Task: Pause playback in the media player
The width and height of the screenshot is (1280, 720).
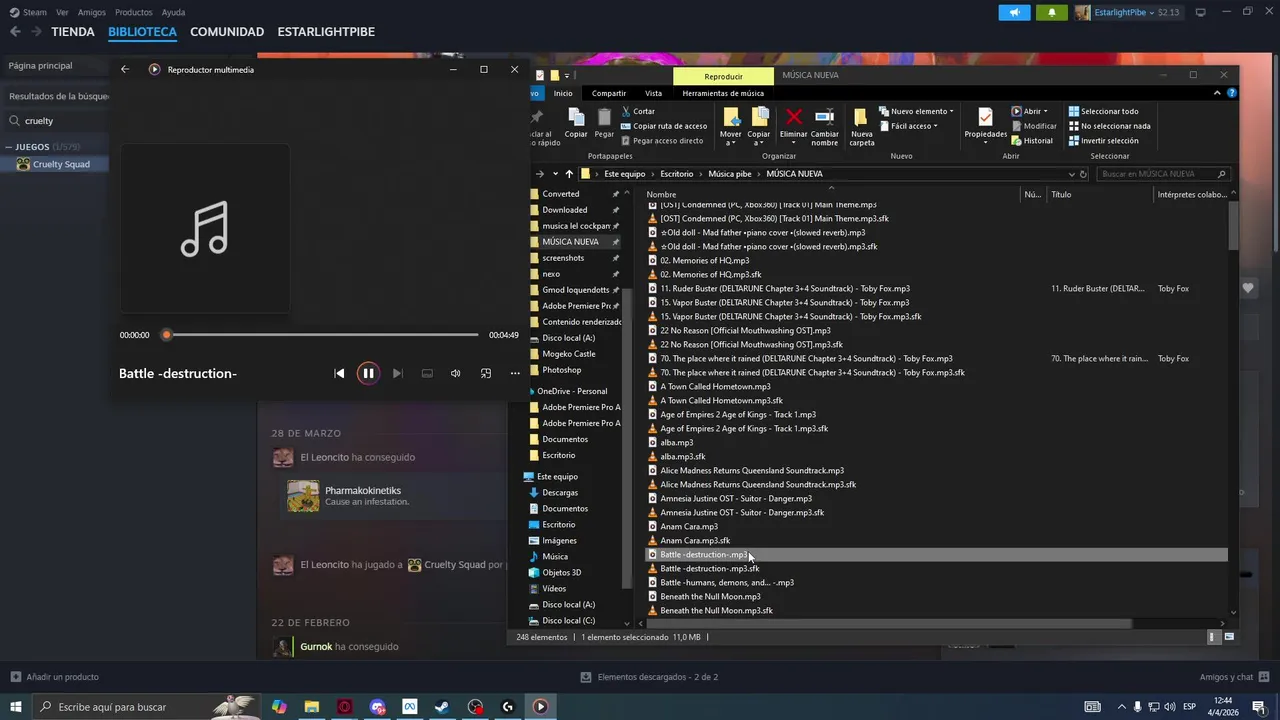Action: click(368, 373)
